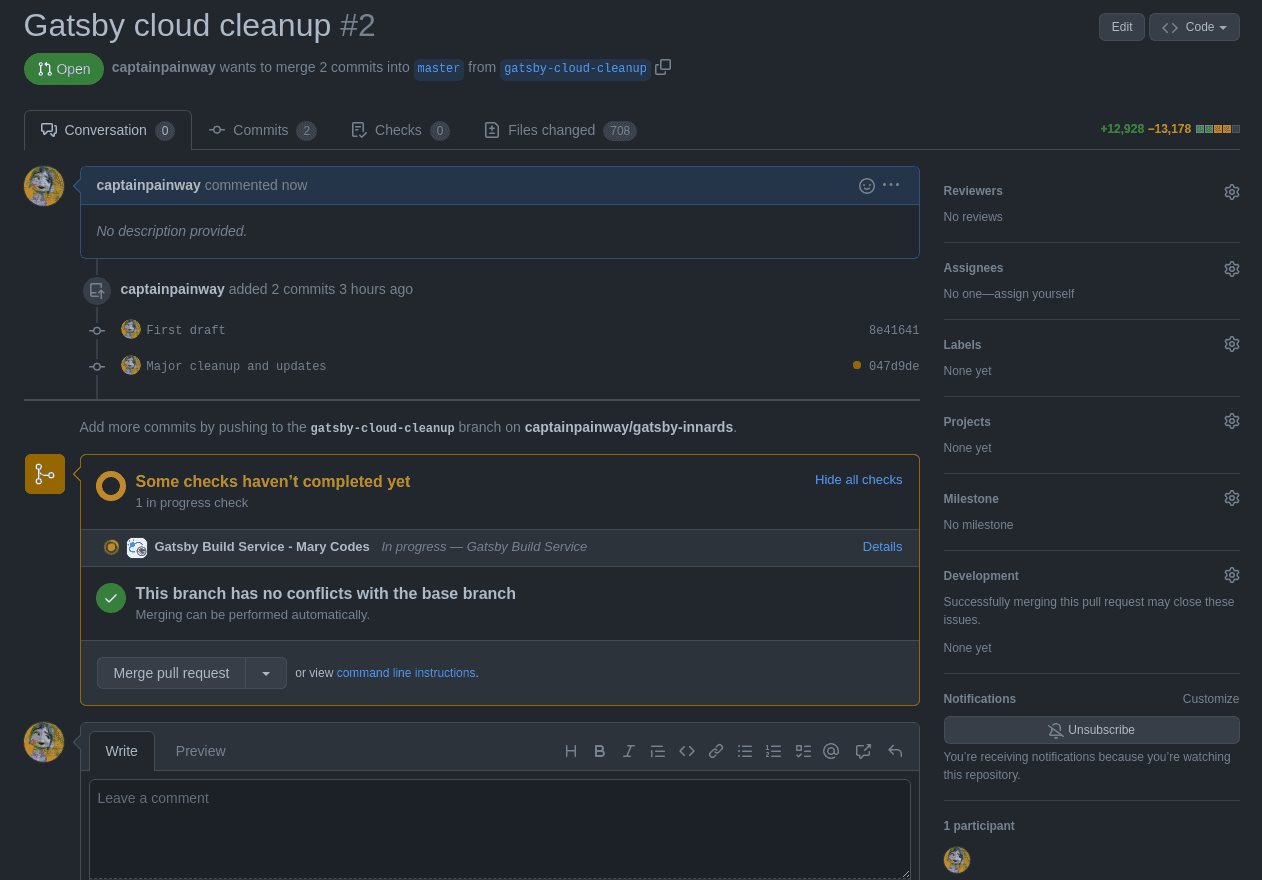Image resolution: width=1262 pixels, height=880 pixels.
Task: Open the gatsby-cloud-cleanup head branch link
Action: 575,68
